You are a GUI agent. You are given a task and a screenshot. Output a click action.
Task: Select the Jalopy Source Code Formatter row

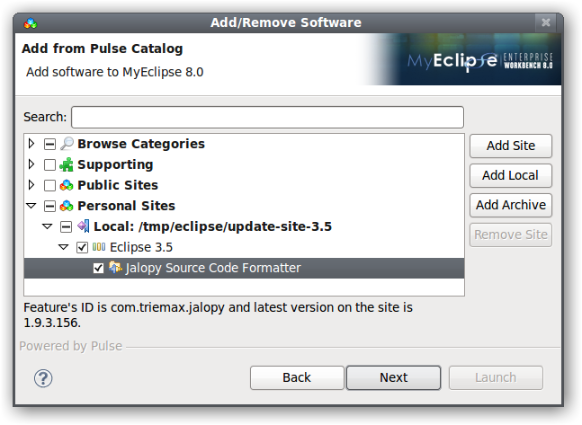(244, 268)
